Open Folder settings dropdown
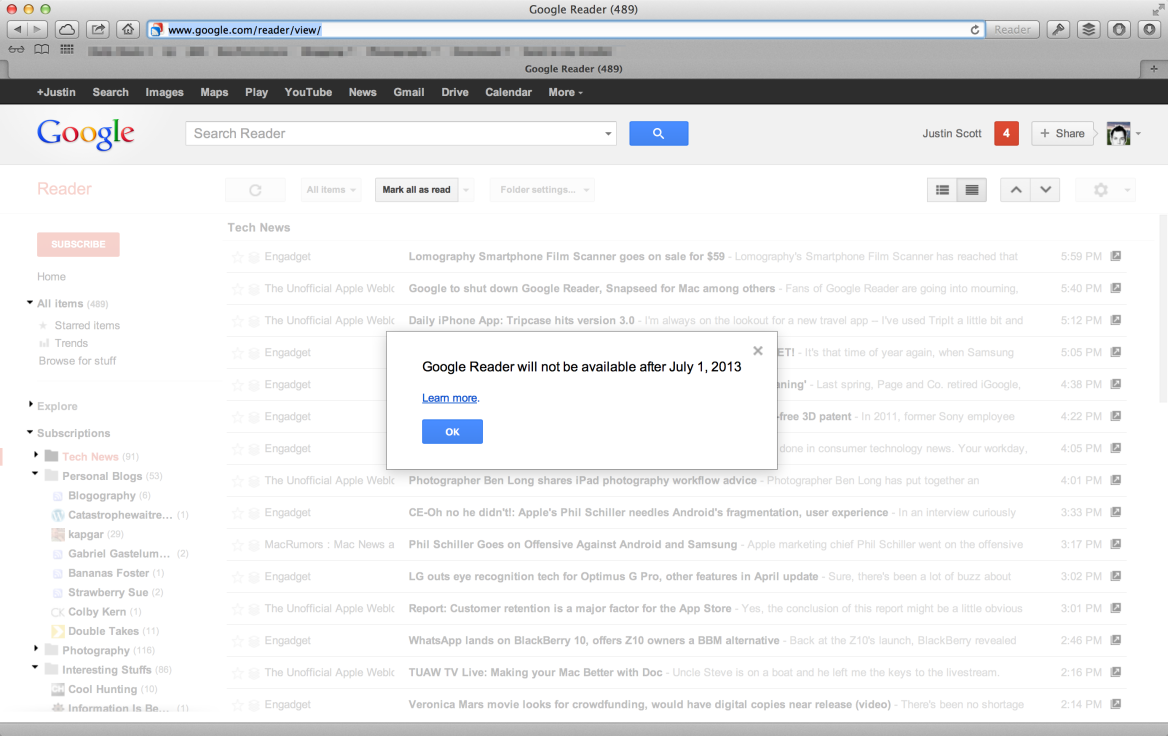1168x736 pixels. click(543, 190)
